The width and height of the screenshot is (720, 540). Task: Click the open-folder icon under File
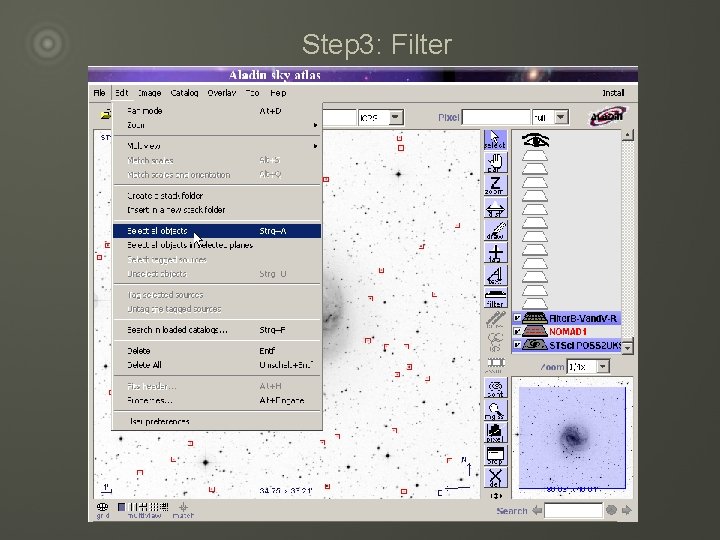[x=106, y=114]
